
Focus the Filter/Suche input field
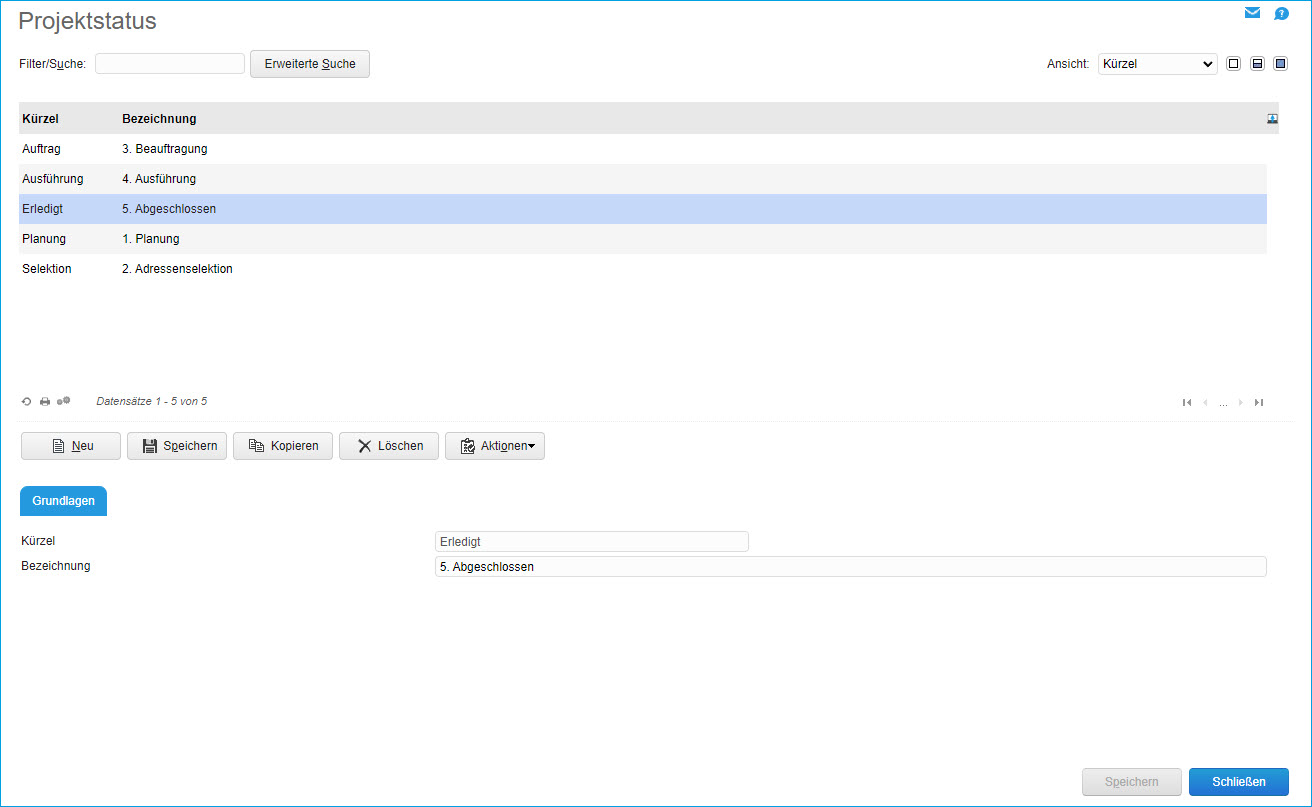(x=170, y=64)
